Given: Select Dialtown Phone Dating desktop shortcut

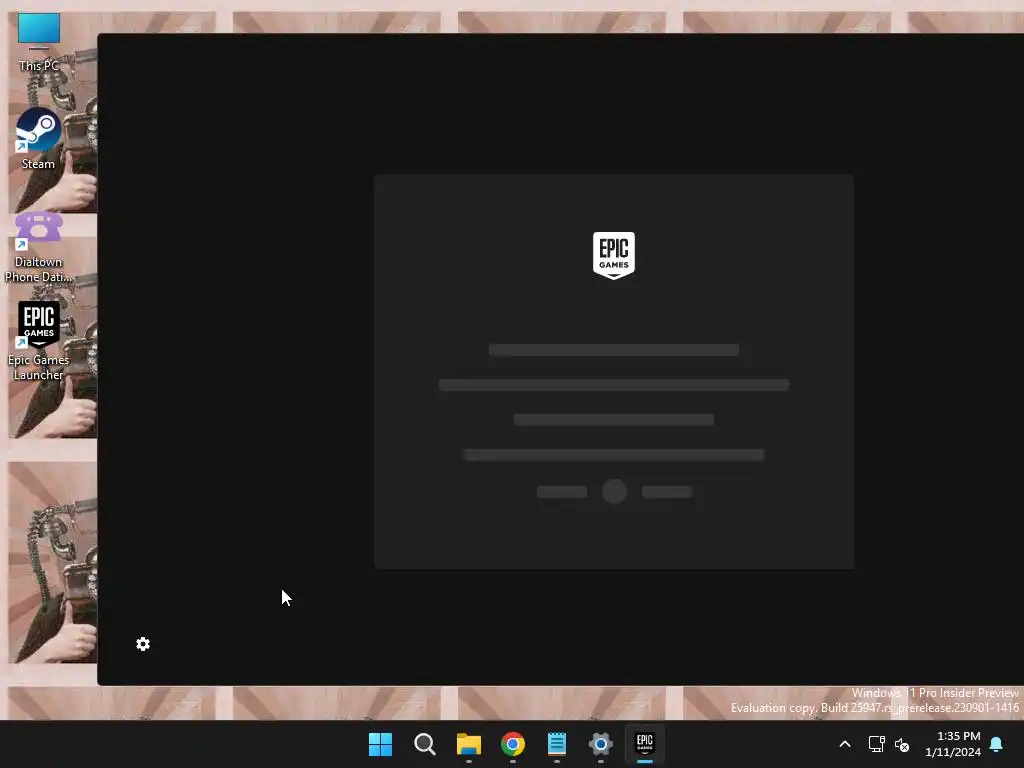Looking at the screenshot, I should pyautogui.click(x=39, y=248).
